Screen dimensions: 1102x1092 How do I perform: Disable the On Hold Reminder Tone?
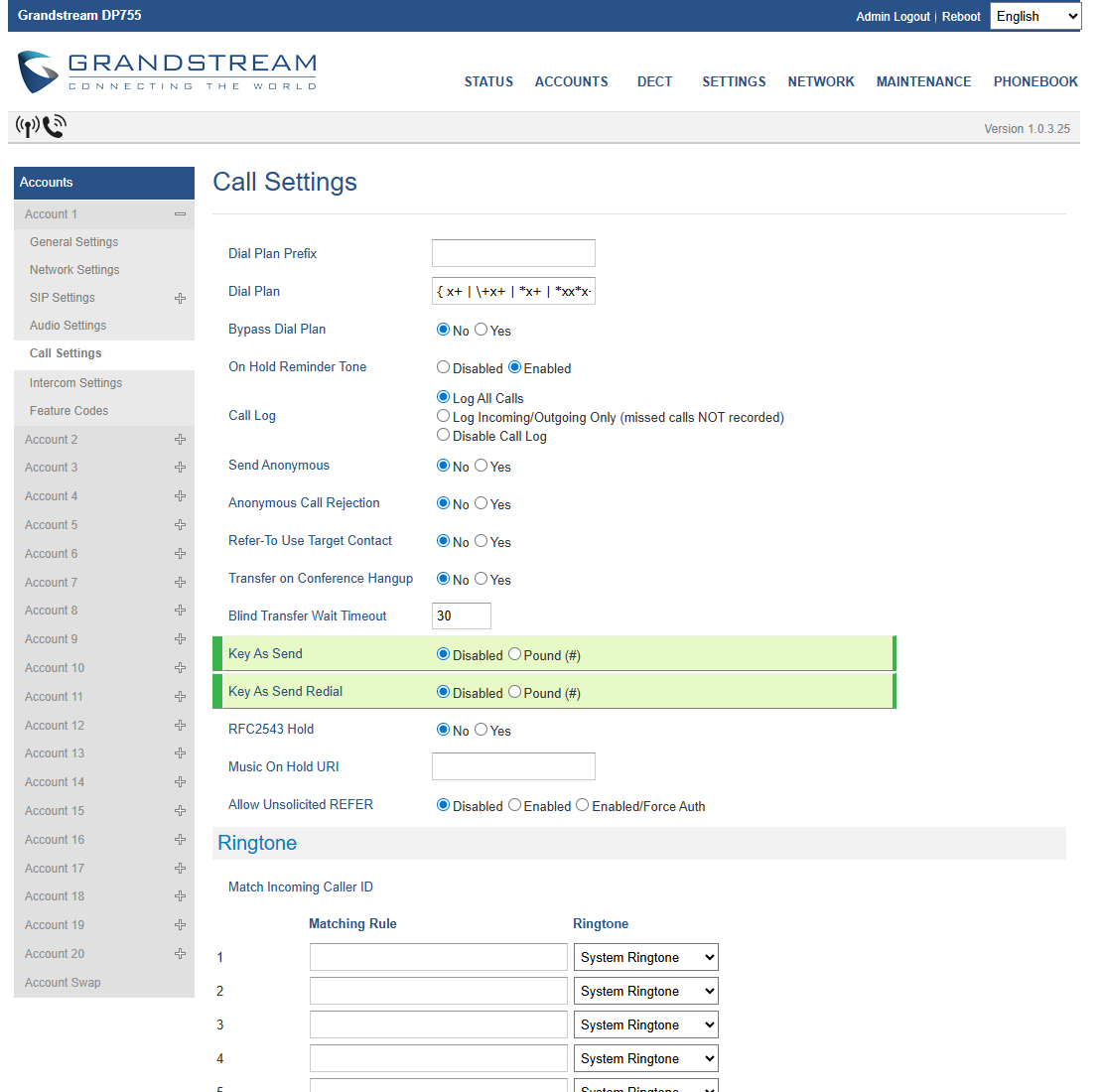444,367
